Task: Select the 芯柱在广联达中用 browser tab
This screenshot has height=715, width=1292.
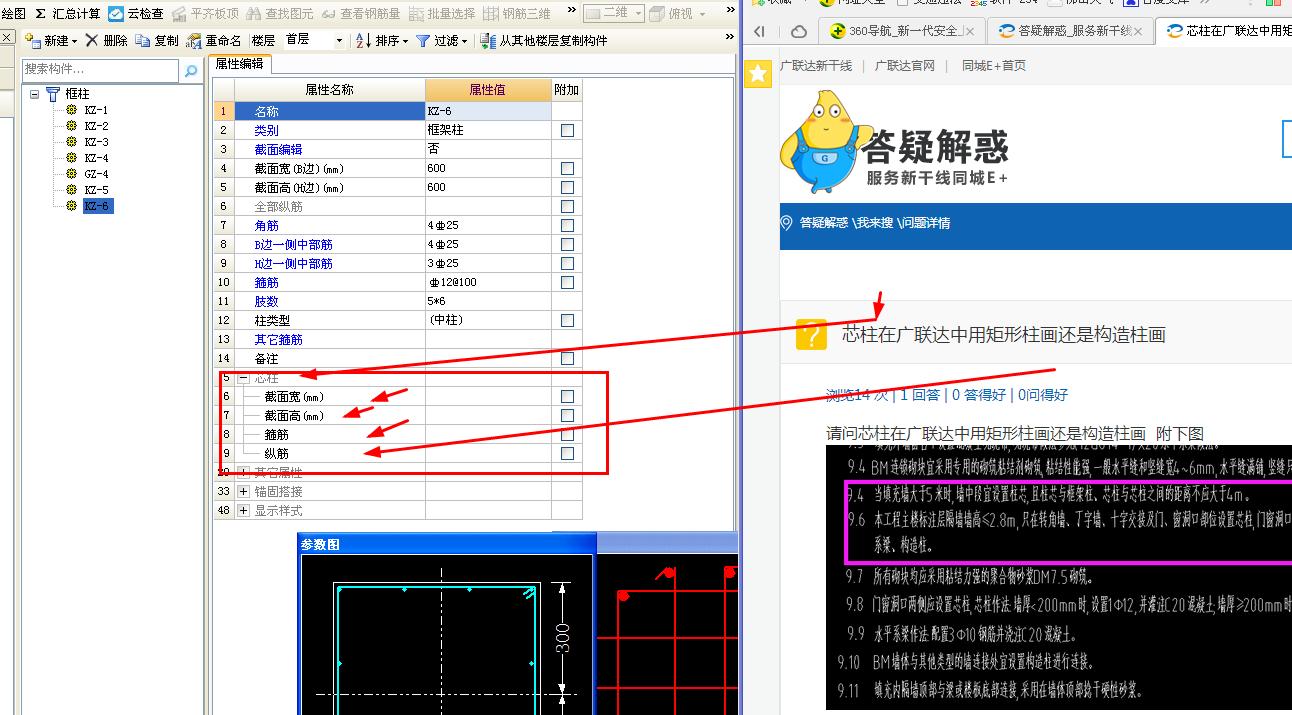Action: pos(1224,31)
